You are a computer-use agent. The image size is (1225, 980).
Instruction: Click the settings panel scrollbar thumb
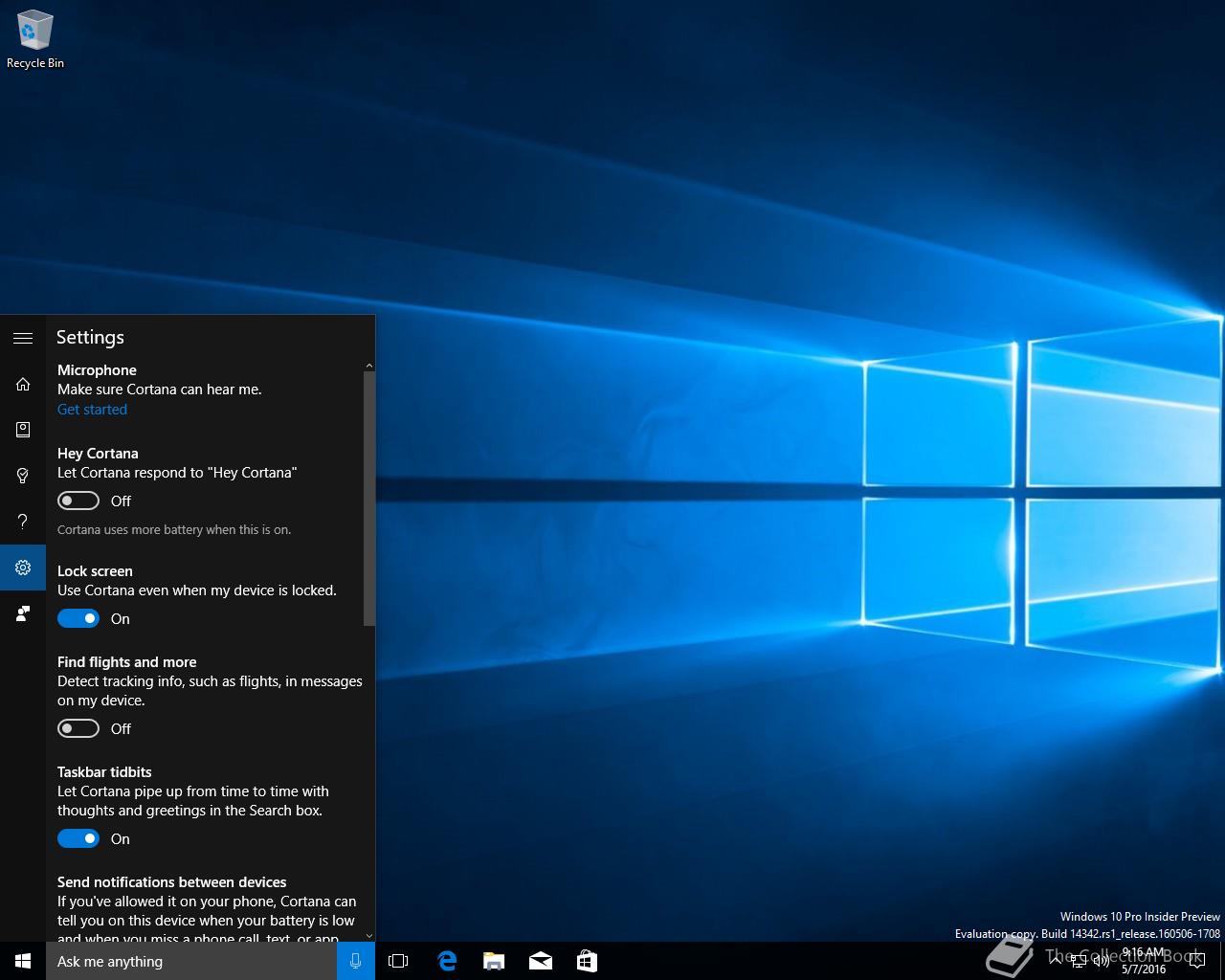point(369,499)
